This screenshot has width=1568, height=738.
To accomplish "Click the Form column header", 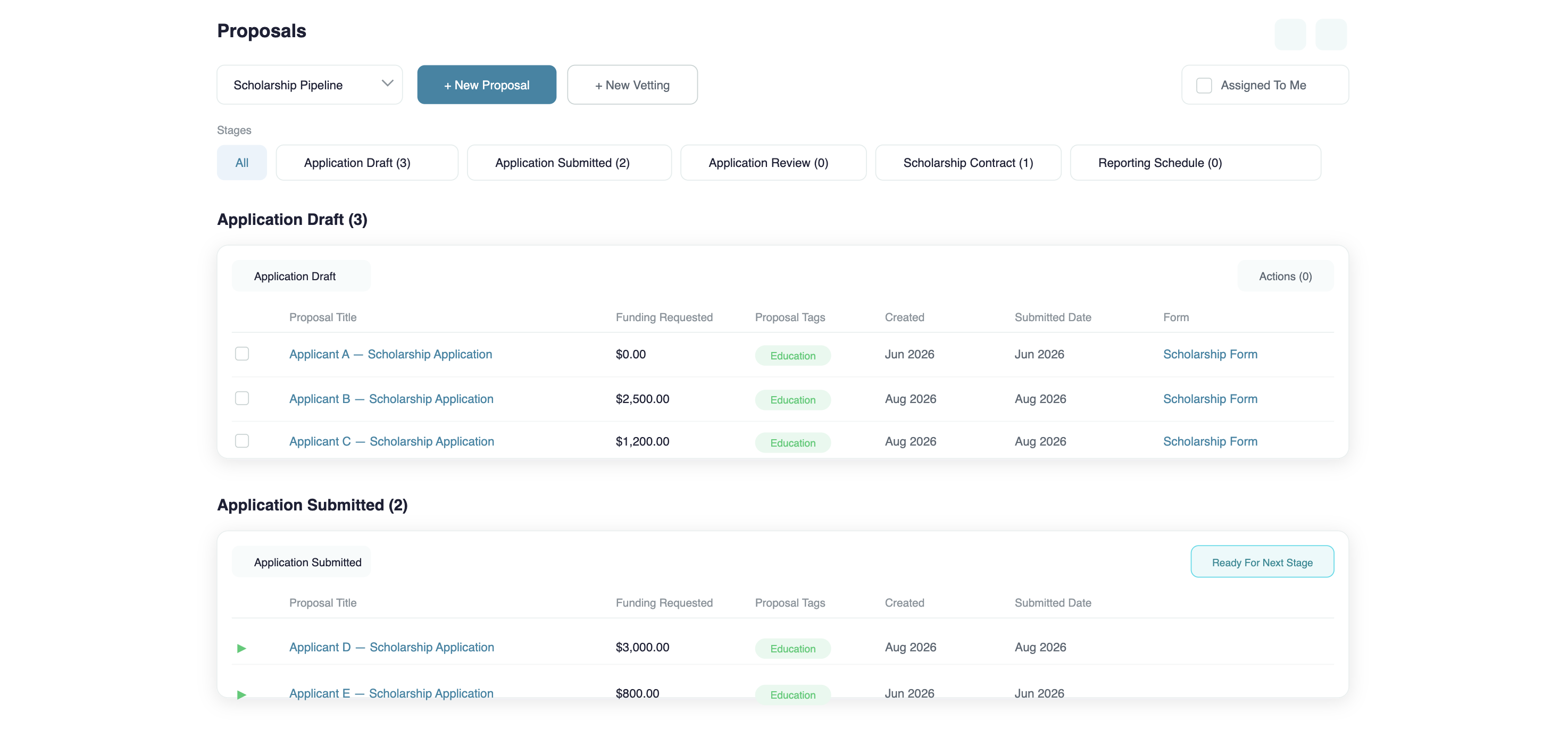I will click(1176, 317).
